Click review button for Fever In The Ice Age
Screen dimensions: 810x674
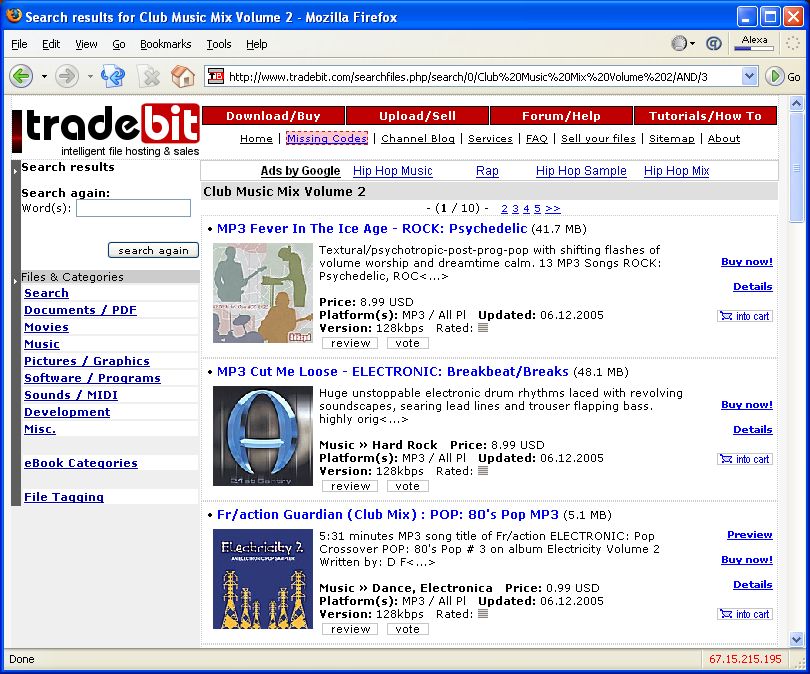click(x=350, y=343)
